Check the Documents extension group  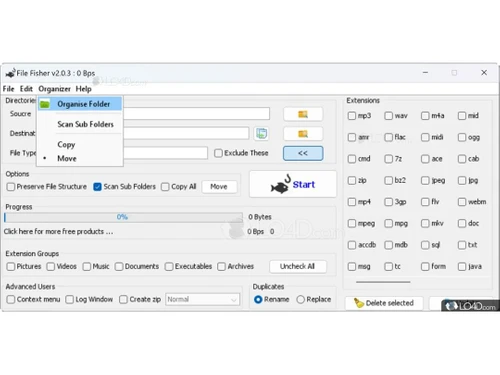coord(119,267)
